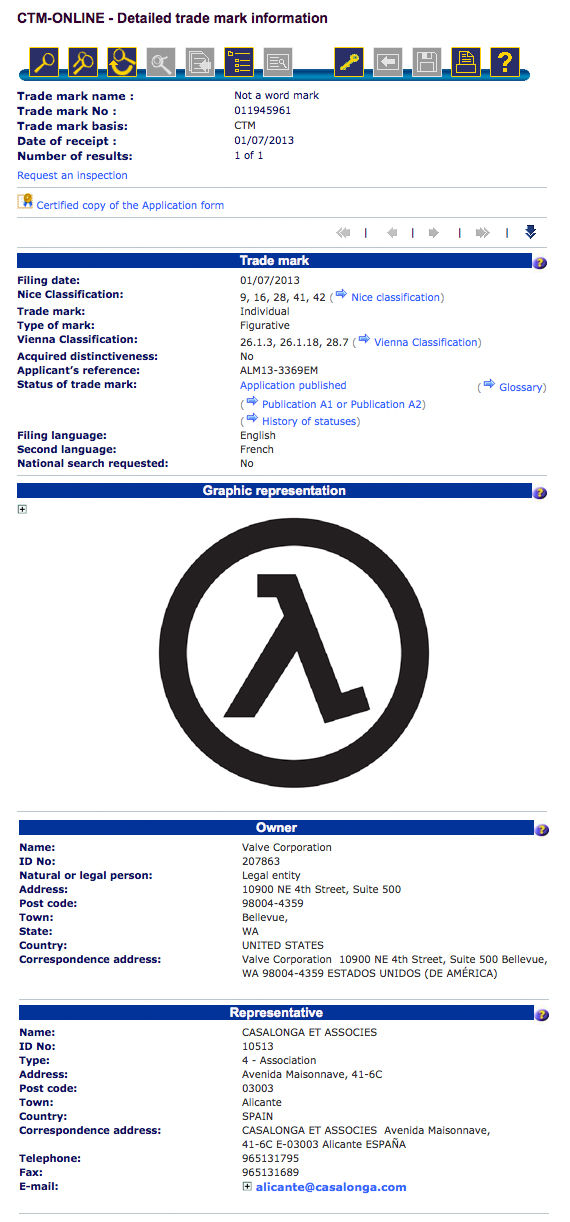Click the greyed-out detail view icon

278,63
